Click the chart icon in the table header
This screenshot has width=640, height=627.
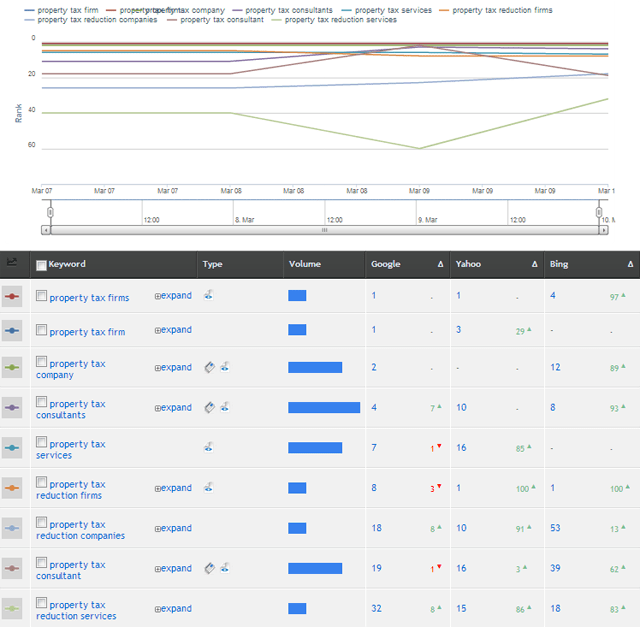click(12, 262)
